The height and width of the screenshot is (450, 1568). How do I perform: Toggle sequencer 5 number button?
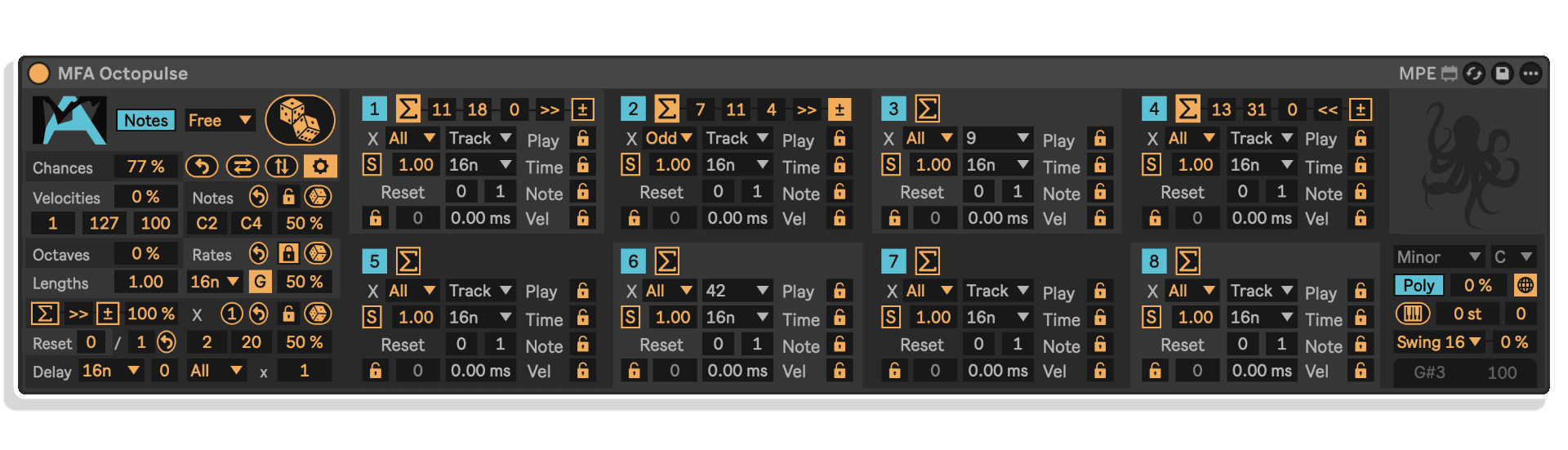(374, 261)
